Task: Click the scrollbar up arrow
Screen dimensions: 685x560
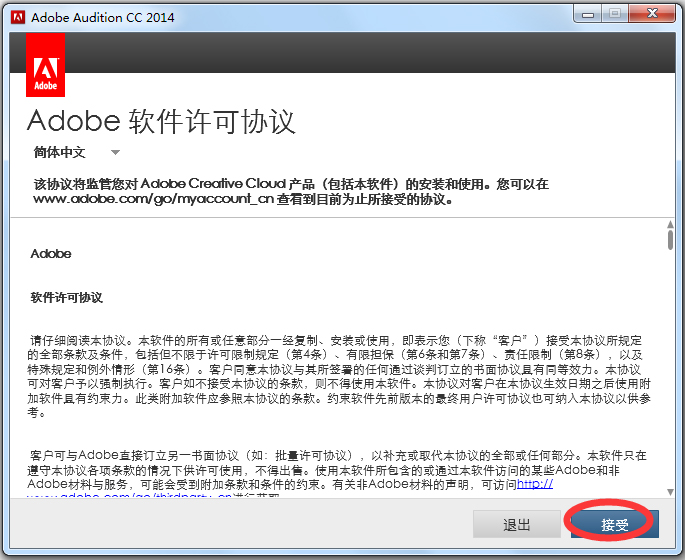Action: [x=670, y=224]
